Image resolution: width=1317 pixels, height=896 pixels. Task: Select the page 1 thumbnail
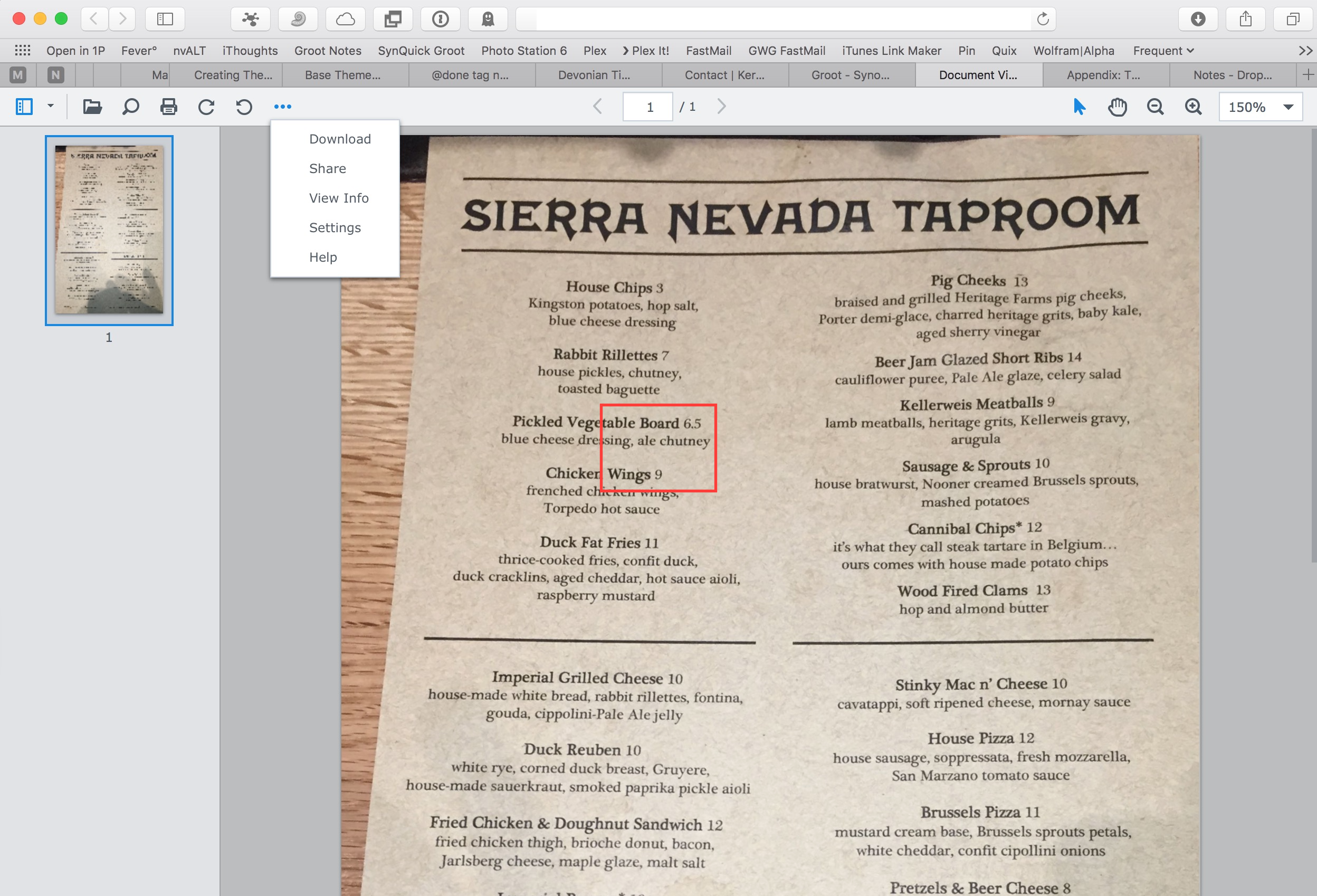[109, 230]
